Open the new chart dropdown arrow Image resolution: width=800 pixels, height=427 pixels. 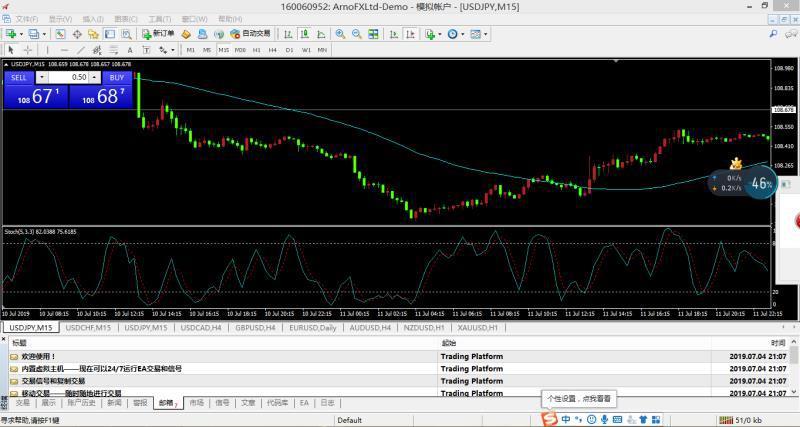coord(21,33)
